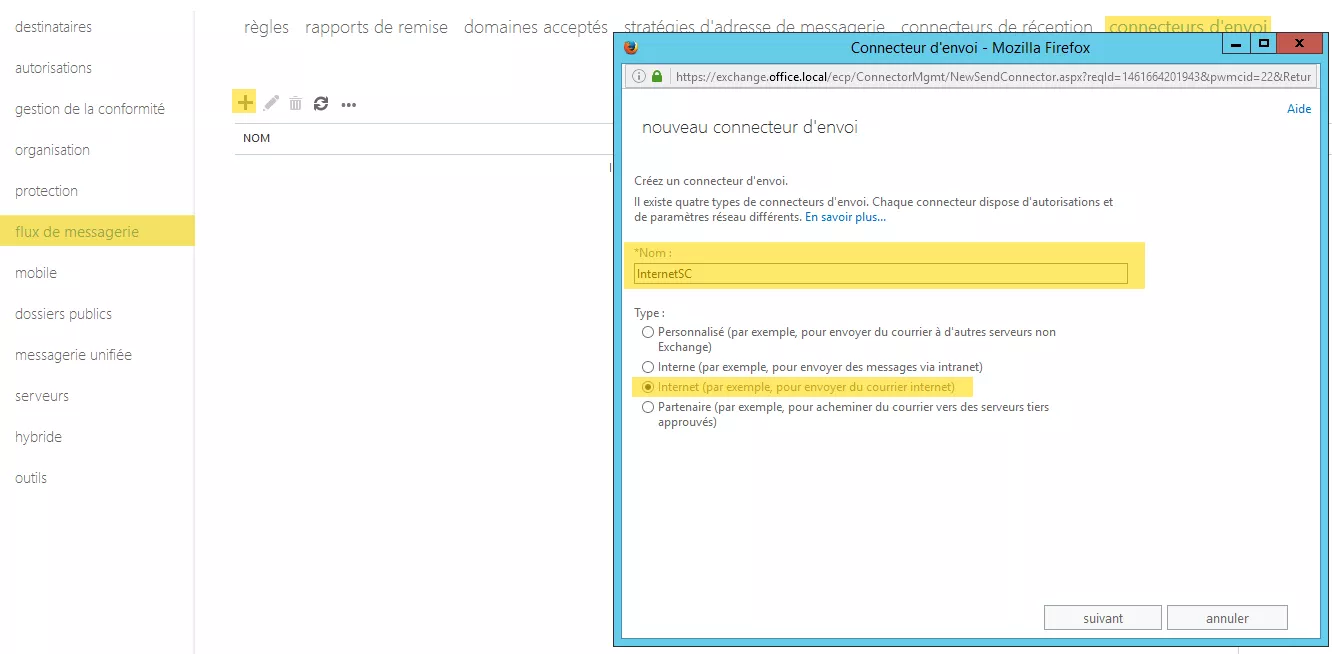This screenshot has width=1332, height=654.
Task: Open protection in the left sidebar
Action: pos(46,191)
